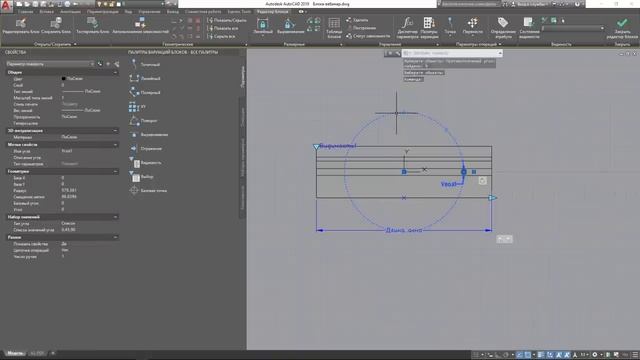Click the Constraint Status (Статус зависимости) button
Image resolution: width=640 pixels, height=360 pixels.
368,36
